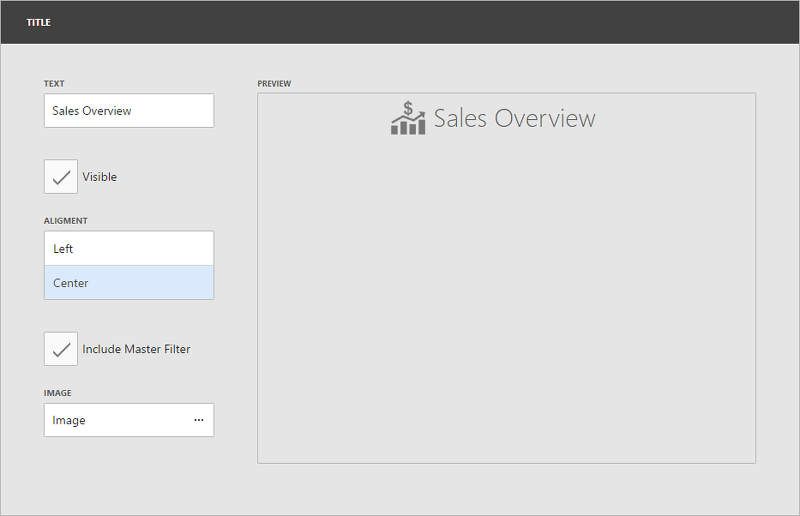Click the "Visible" label text
800x516 pixels.
[x=99, y=177]
